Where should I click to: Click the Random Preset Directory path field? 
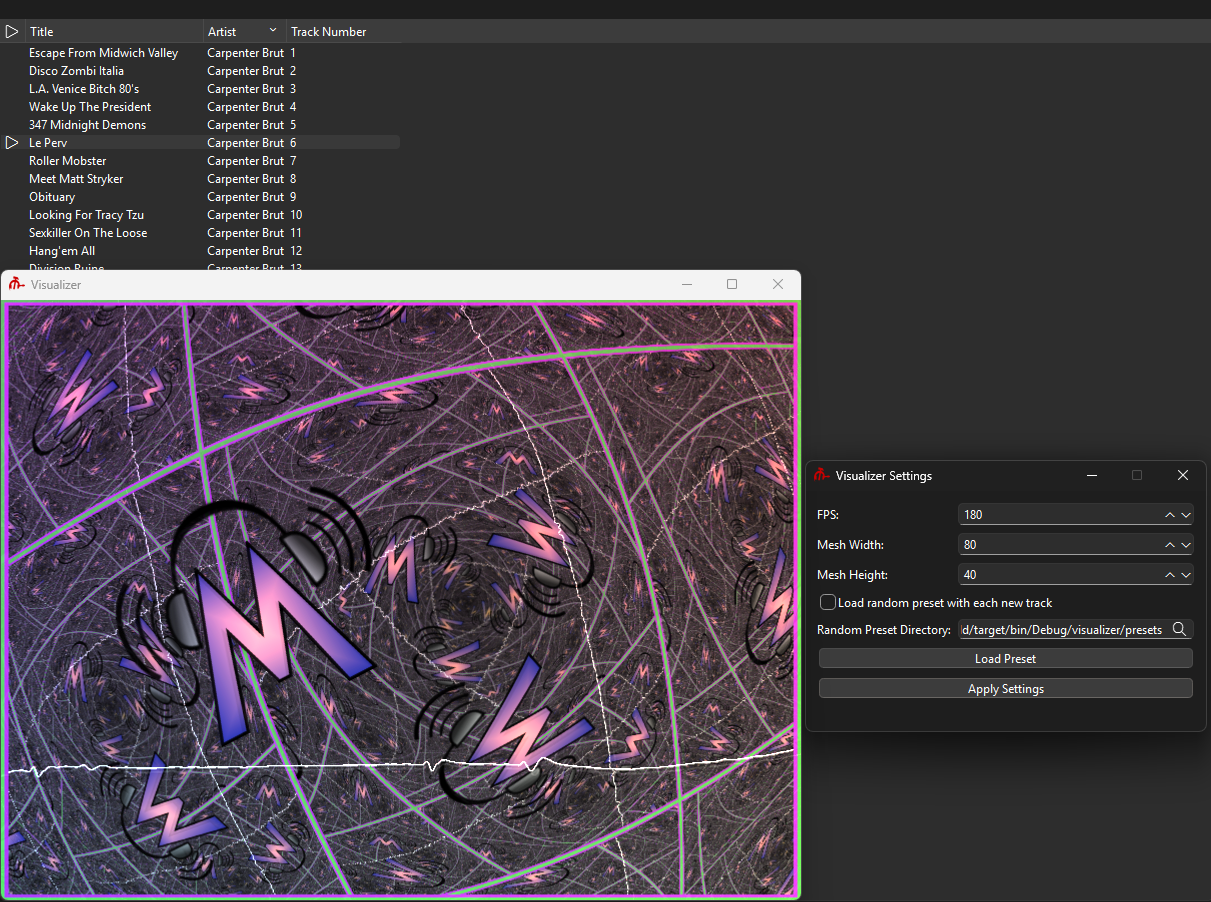point(1060,630)
